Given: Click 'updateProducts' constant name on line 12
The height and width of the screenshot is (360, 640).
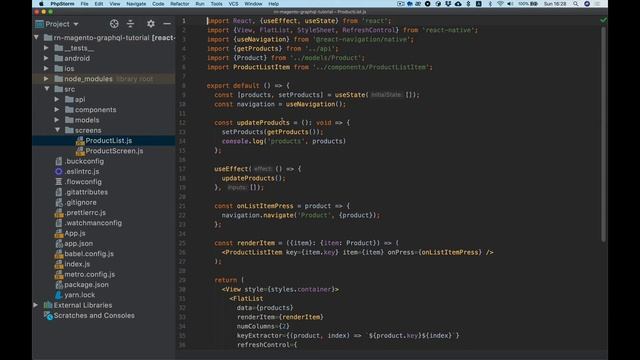Looking at the screenshot, I should pyautogui.click(x=263, y=122).
